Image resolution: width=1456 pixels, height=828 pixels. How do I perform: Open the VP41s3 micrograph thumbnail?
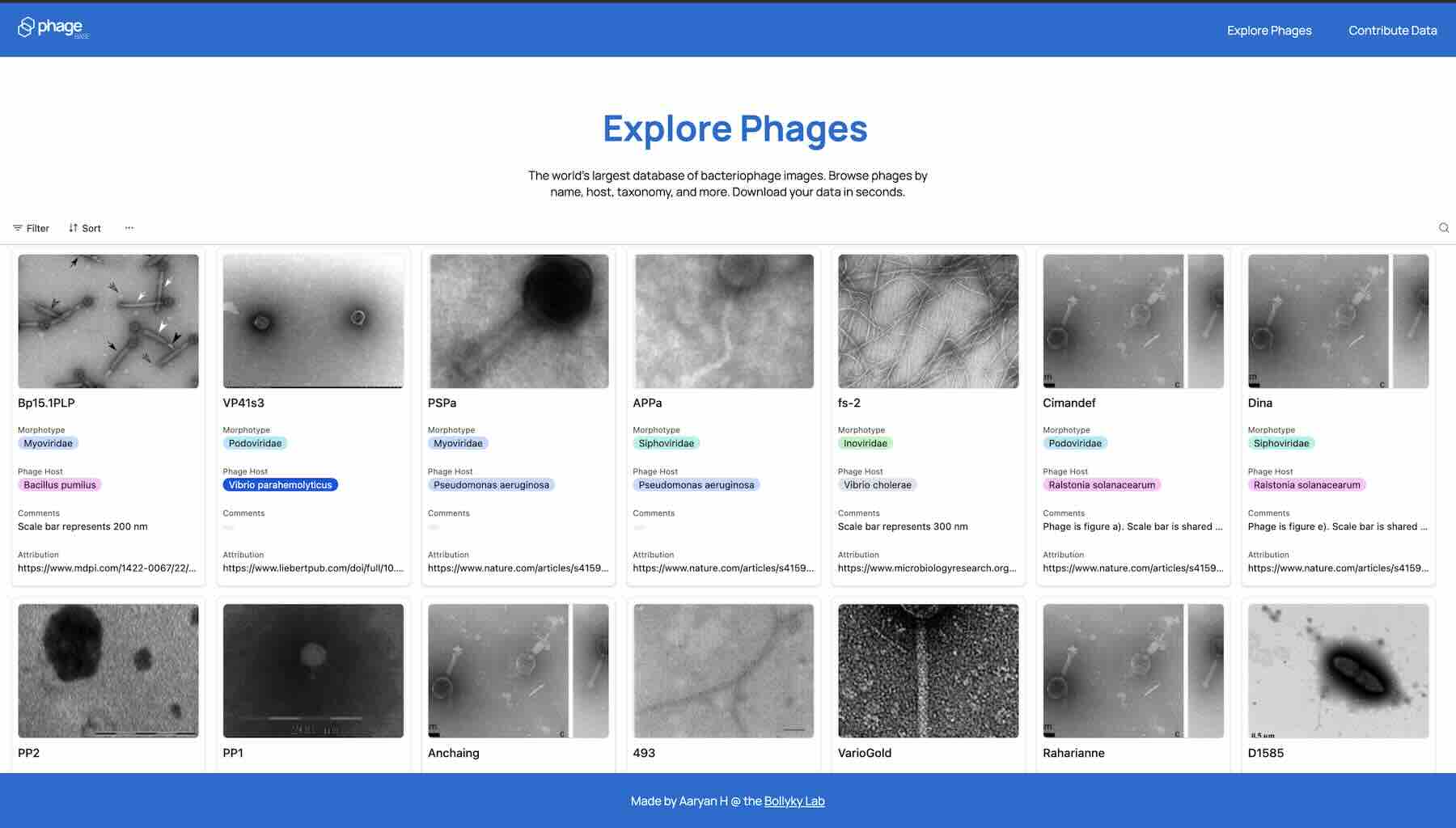[x=313, y=321]
